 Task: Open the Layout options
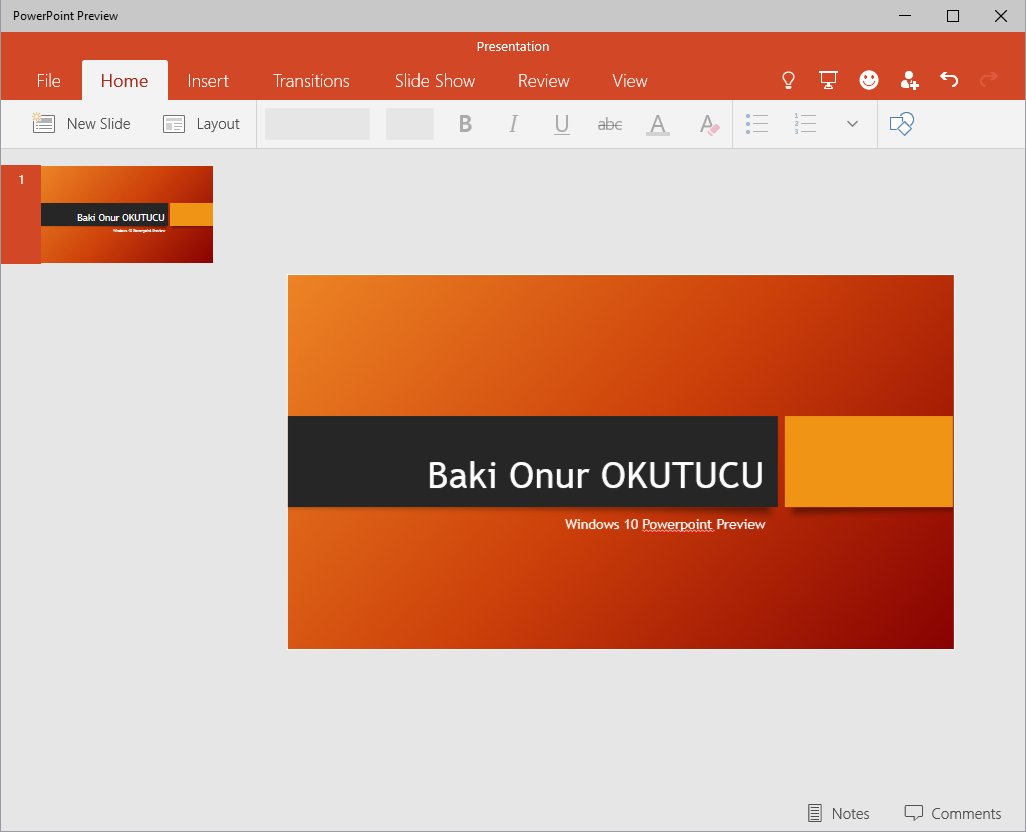click(201, 124)
